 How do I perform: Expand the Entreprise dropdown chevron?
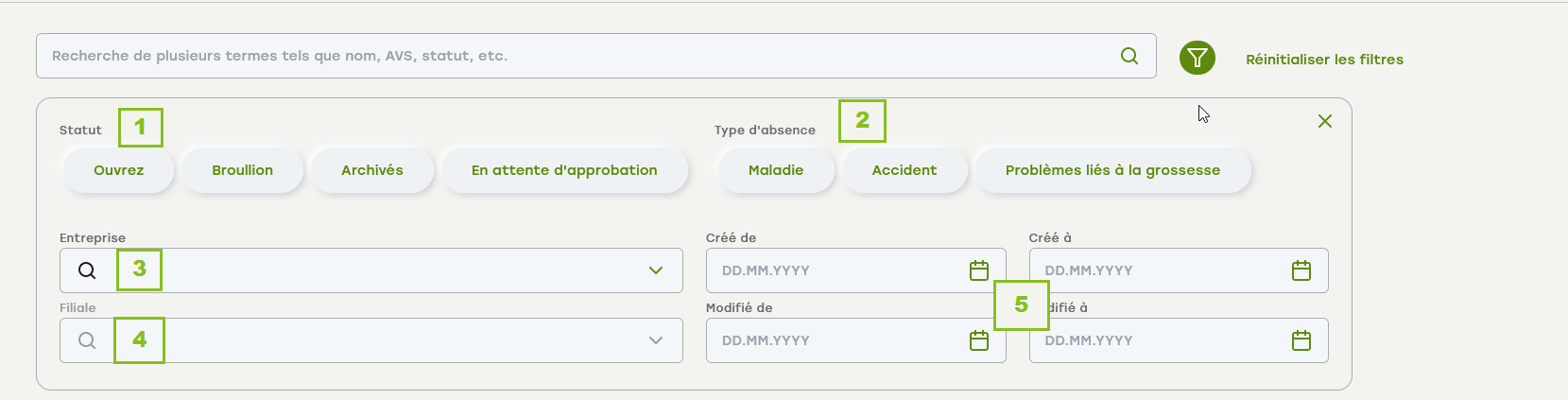point(656,270)
